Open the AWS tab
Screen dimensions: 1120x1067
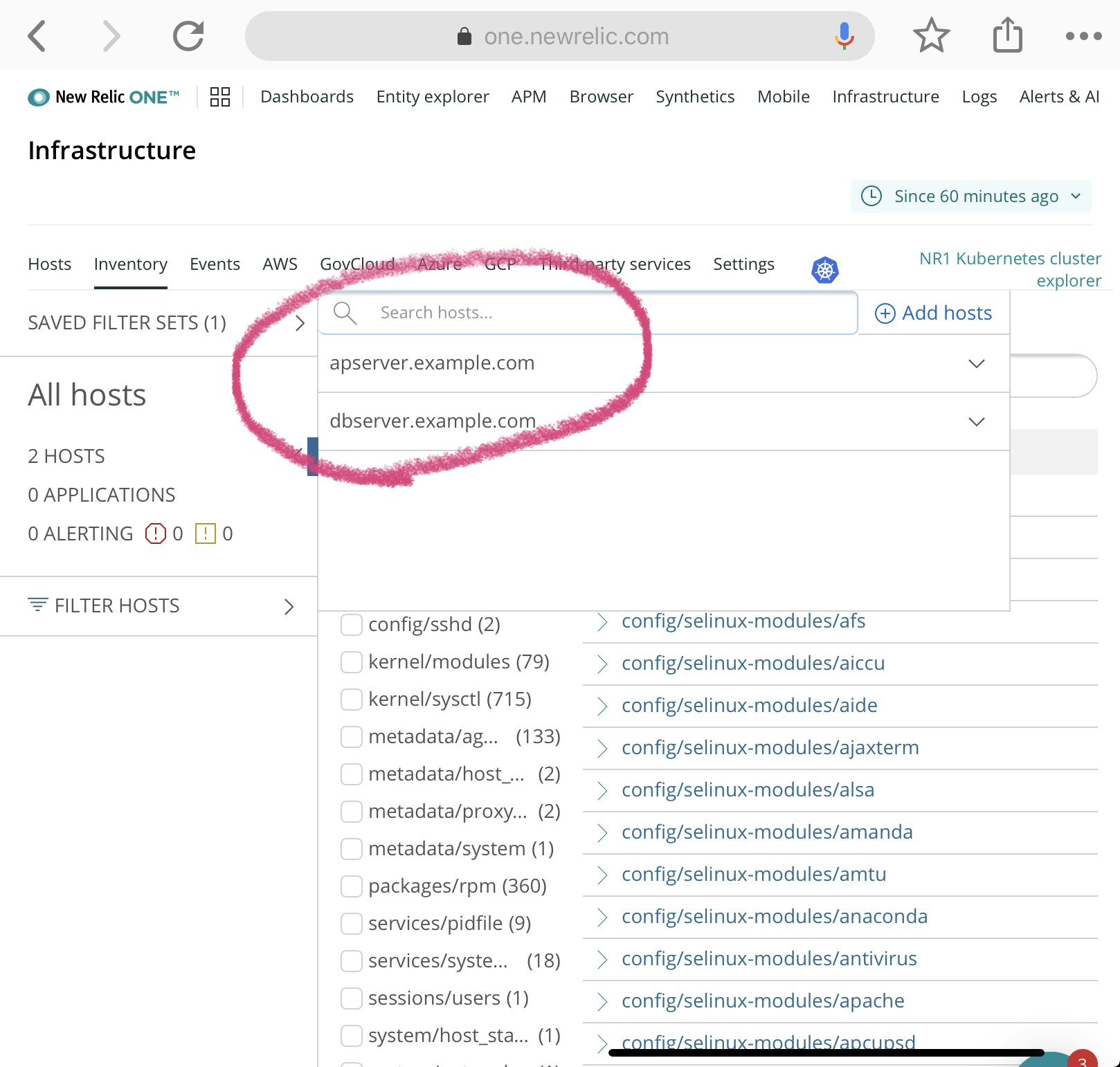coord(280,264)
